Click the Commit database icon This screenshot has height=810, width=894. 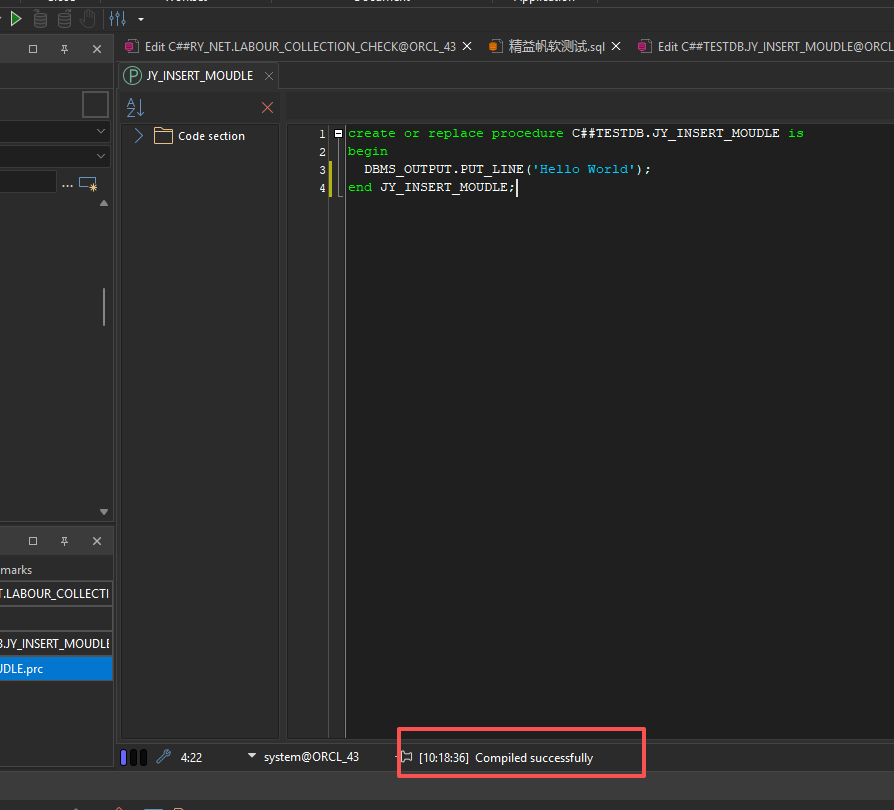[x=40, y=19]
